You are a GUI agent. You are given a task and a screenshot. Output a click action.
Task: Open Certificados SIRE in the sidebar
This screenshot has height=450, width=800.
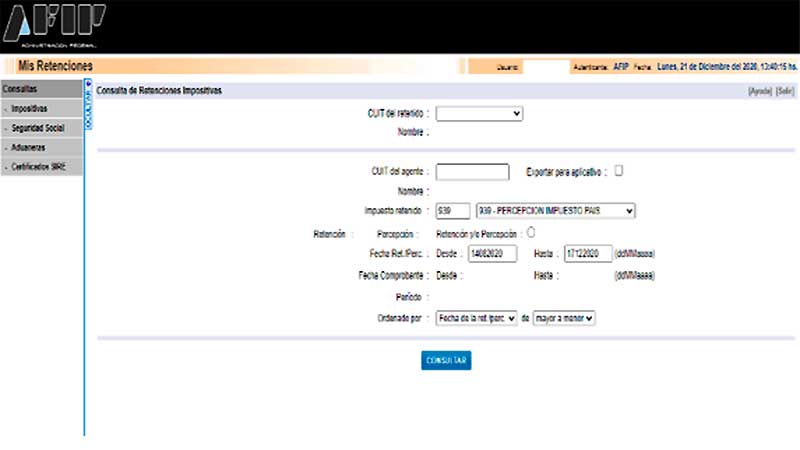pos(40,168)
